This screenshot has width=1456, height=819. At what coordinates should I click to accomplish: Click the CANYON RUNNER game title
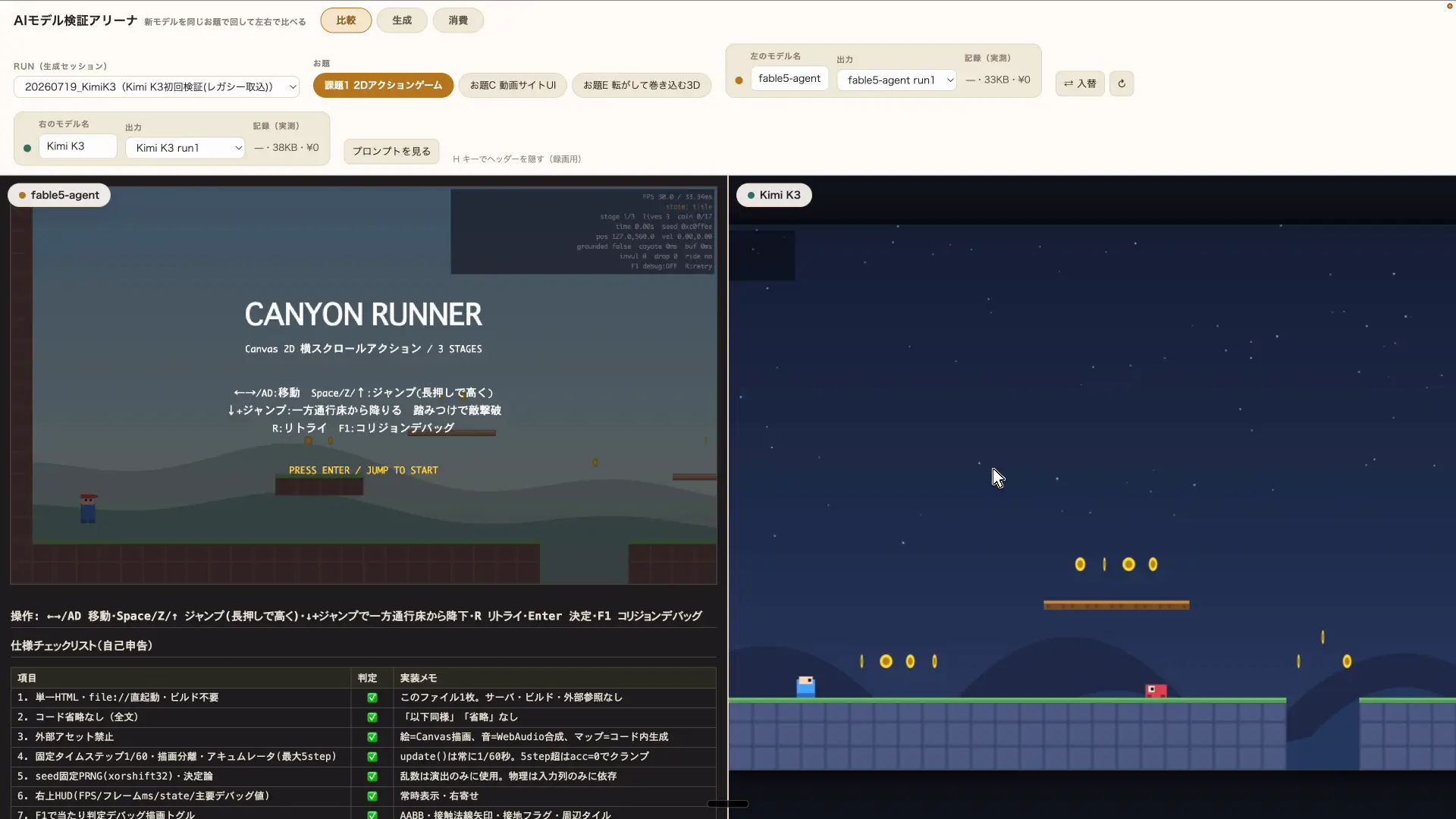click(x=363, y=314)
